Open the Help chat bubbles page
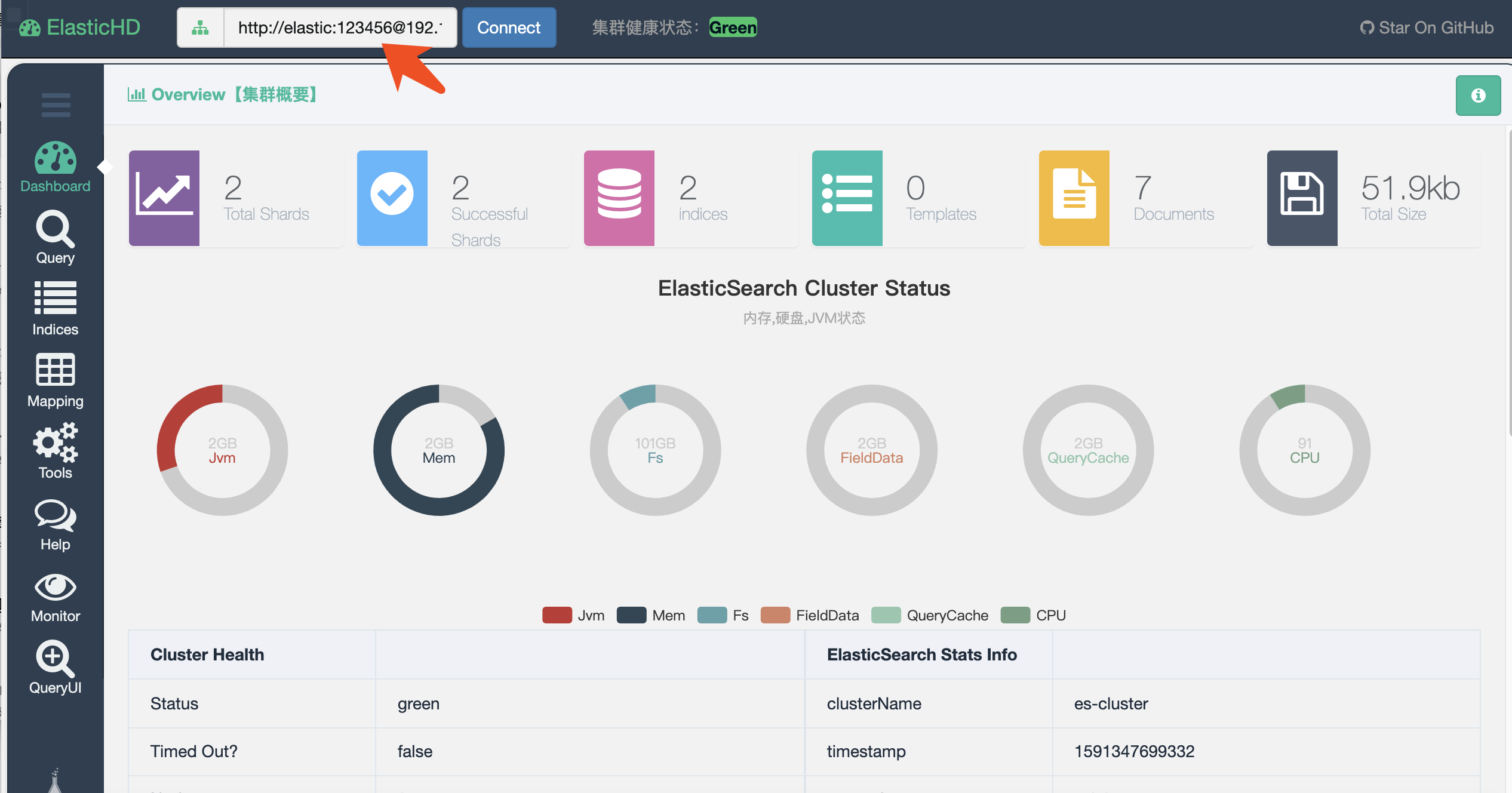Screen dimensions: 1512x793 click(56, 525)
